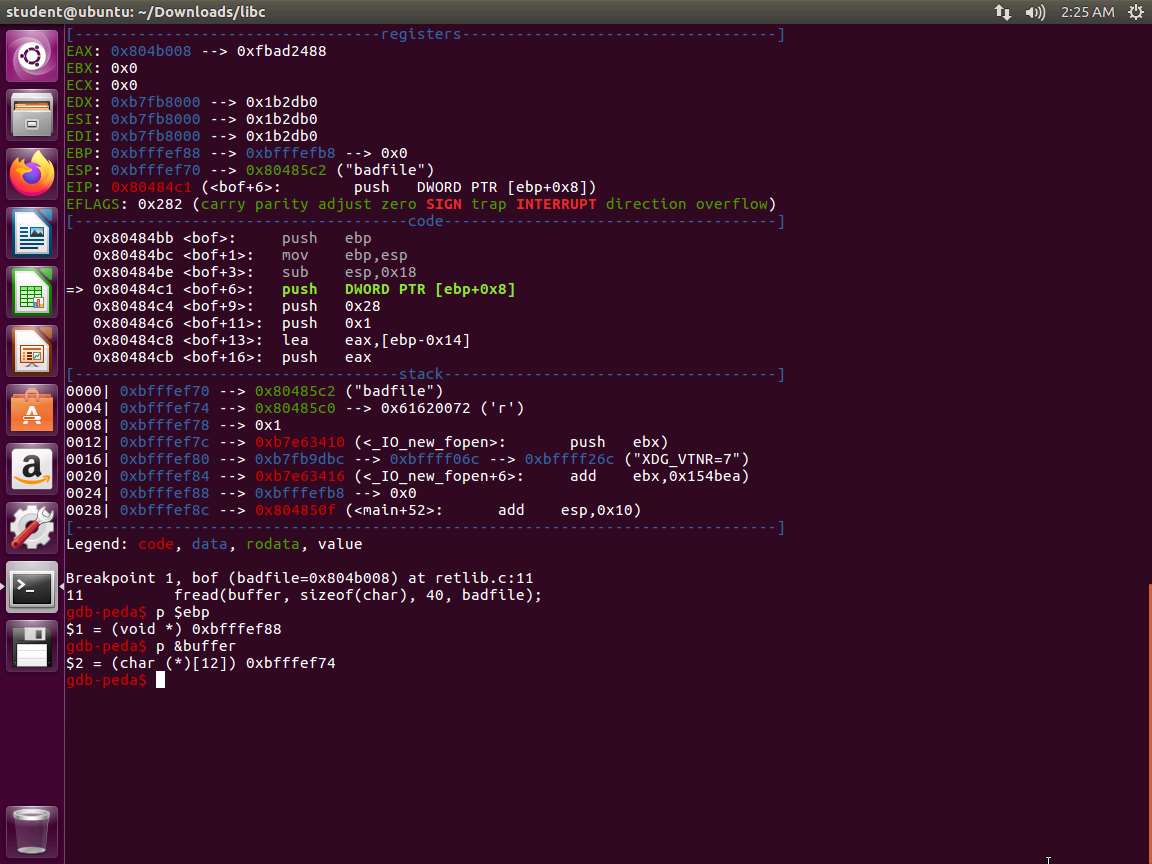This screenshot has height=864, width=1152.
Task: Click the terminal title in the top bar
Action: (137, 12)
